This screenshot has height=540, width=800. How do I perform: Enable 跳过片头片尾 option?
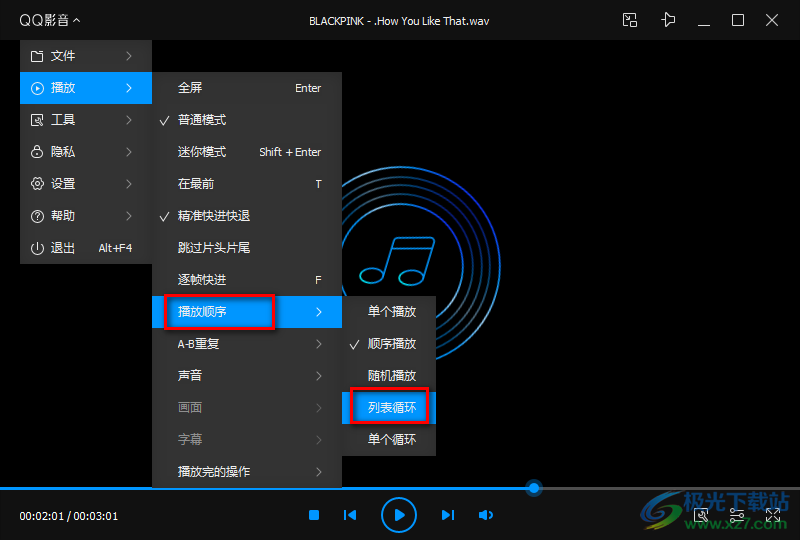tap(247, 248)
